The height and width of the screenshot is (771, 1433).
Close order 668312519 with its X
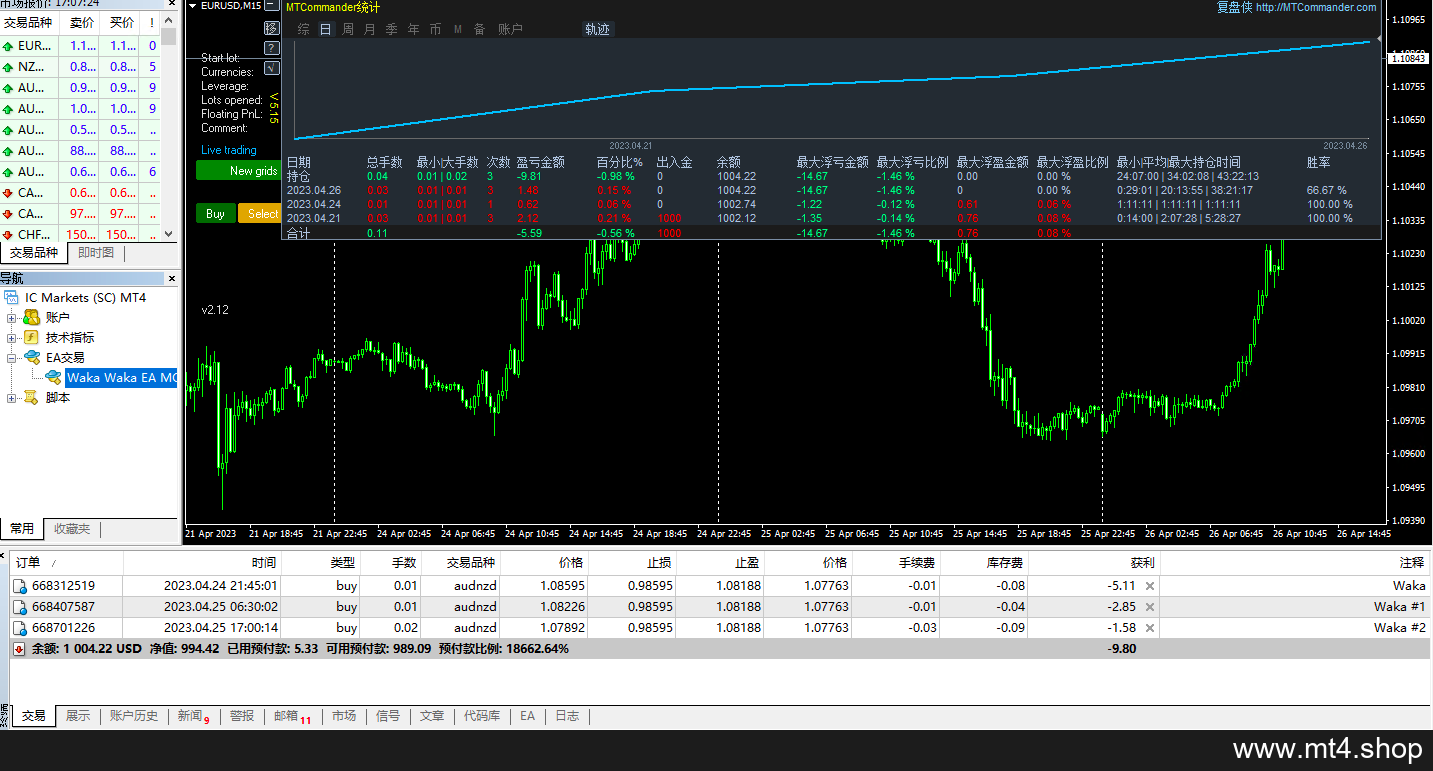(x=1150, y=586)
